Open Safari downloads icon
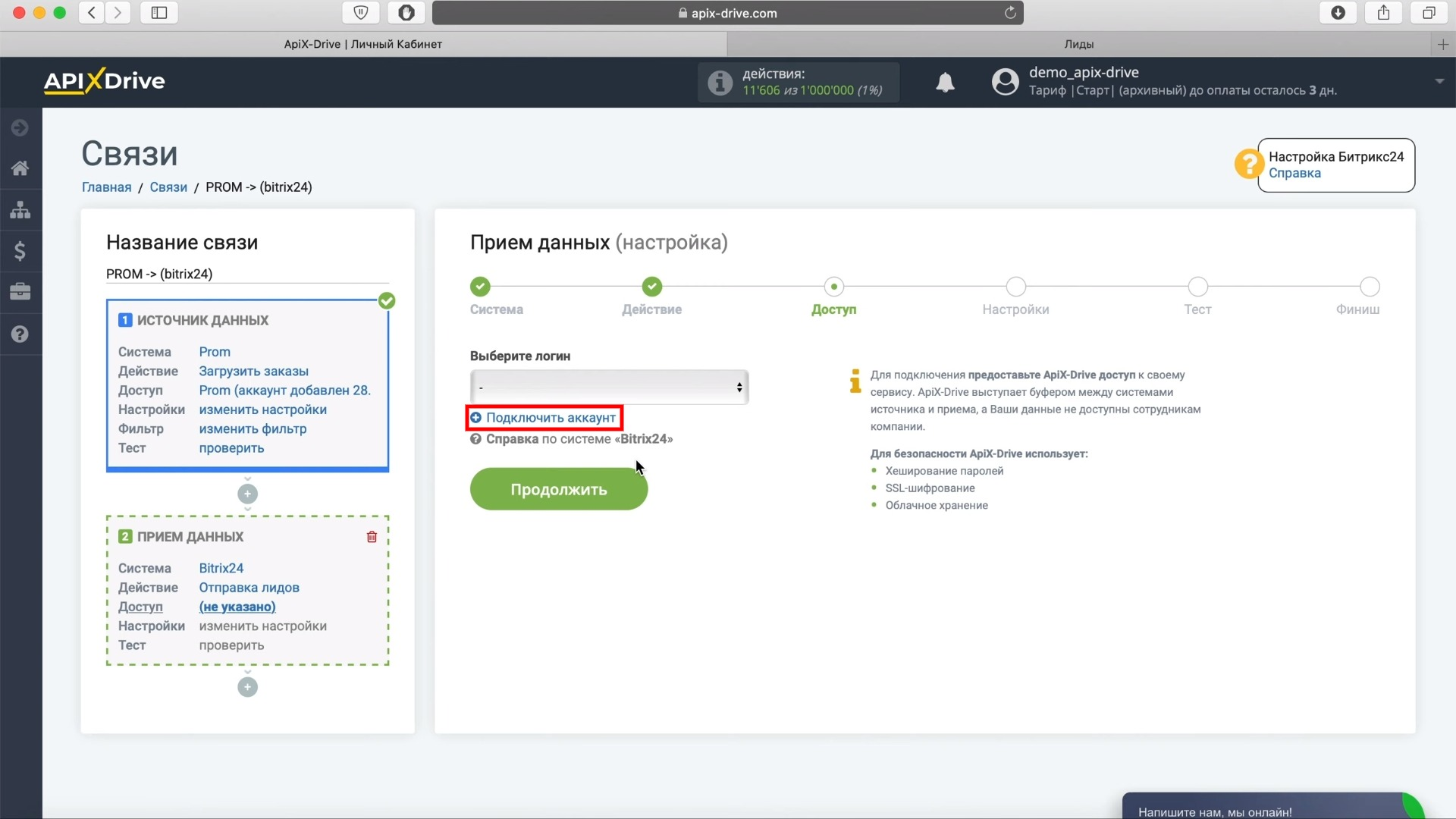The height and width of the screenshot is (819, 1456). point(1338,12)
